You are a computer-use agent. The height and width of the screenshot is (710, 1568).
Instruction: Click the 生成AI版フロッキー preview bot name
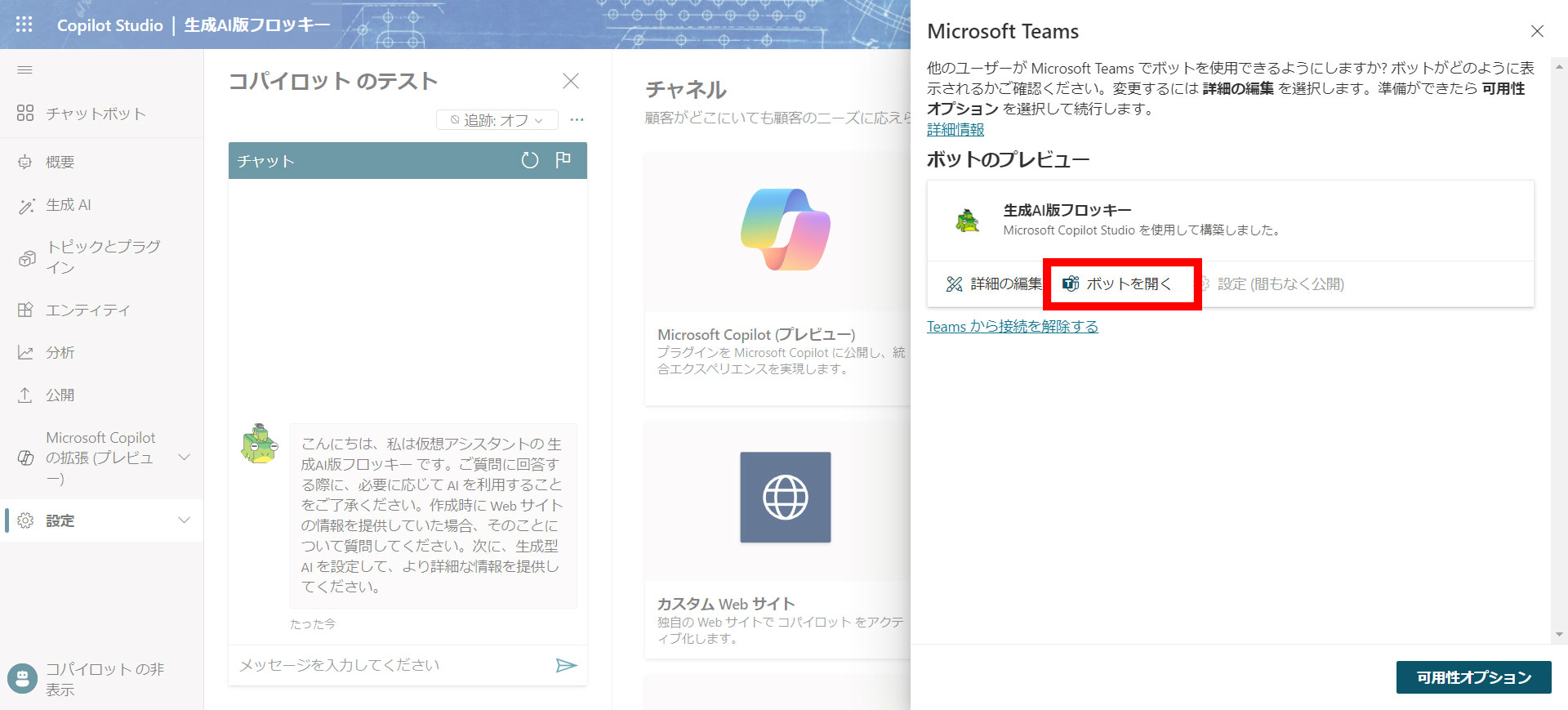point(1067,210)
